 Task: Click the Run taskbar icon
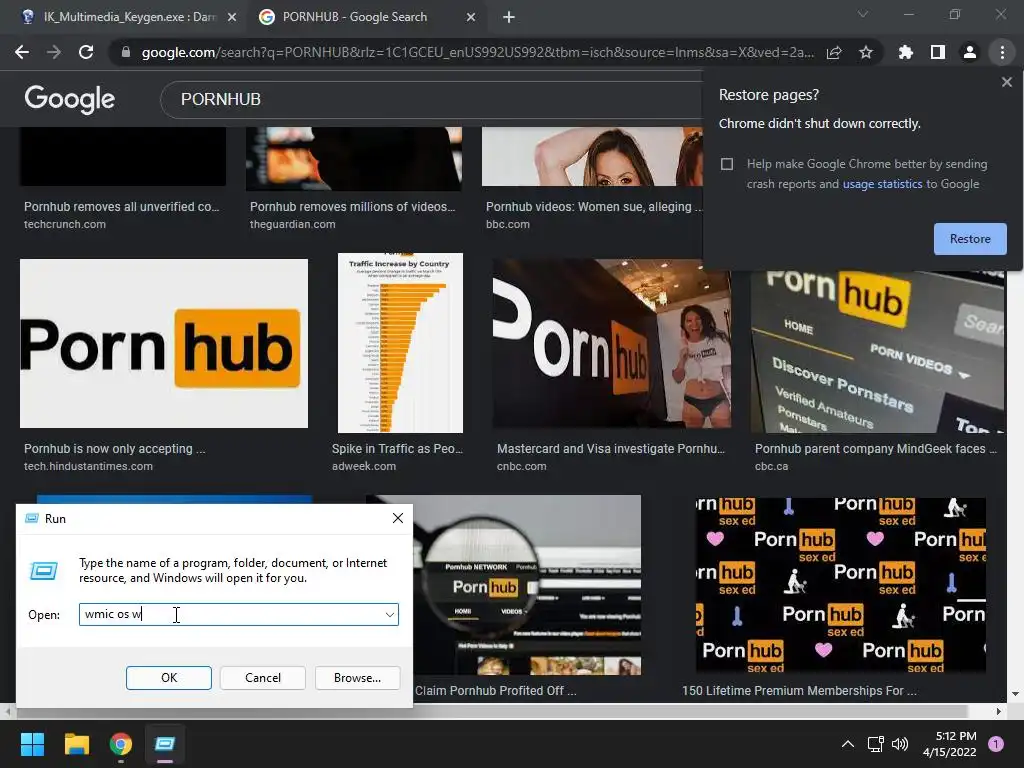(x=165, y=744)
